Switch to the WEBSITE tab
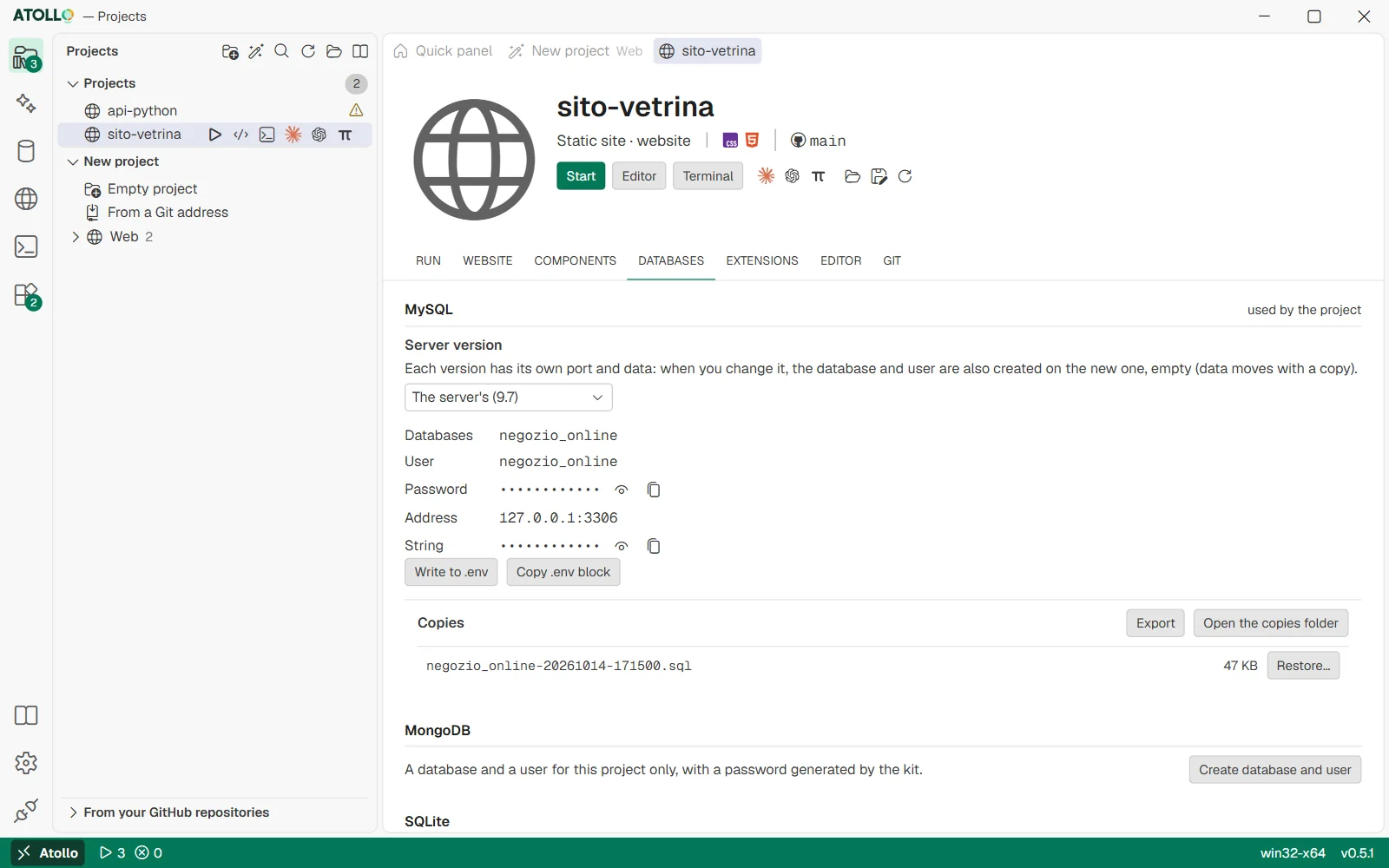 pos(487,260)
